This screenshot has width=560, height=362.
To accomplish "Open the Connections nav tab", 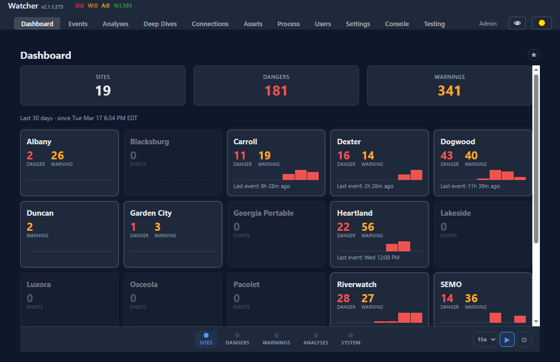I will [x=210, y=24].
